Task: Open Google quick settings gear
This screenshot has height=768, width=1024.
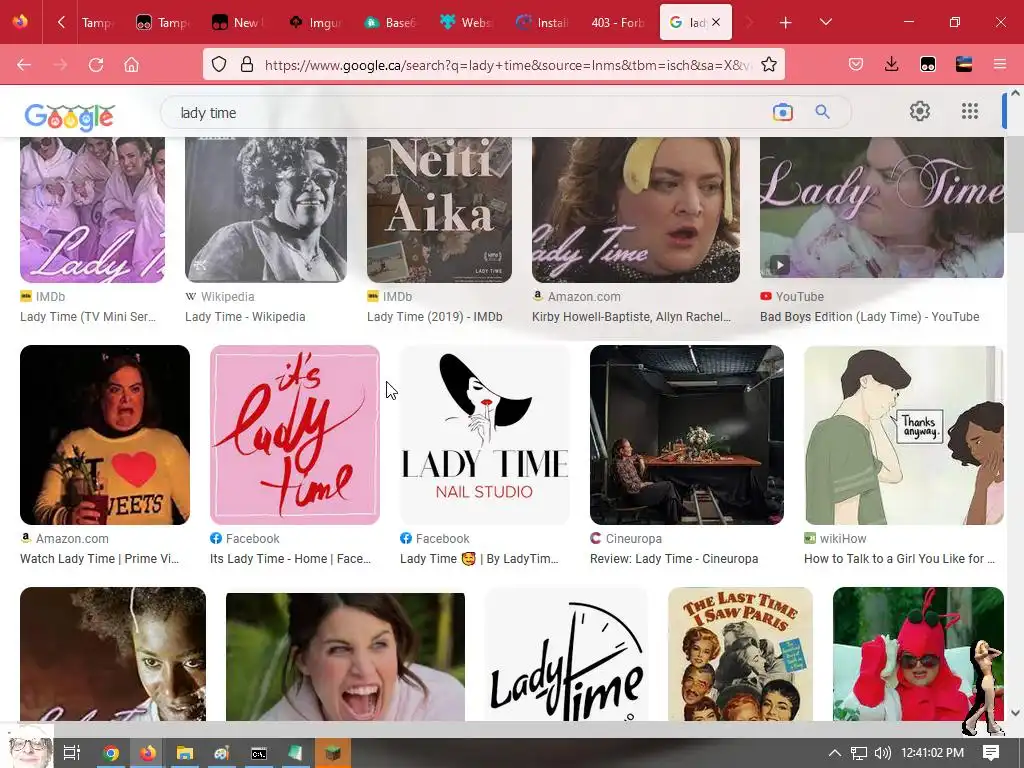Action: click(920, 111)
